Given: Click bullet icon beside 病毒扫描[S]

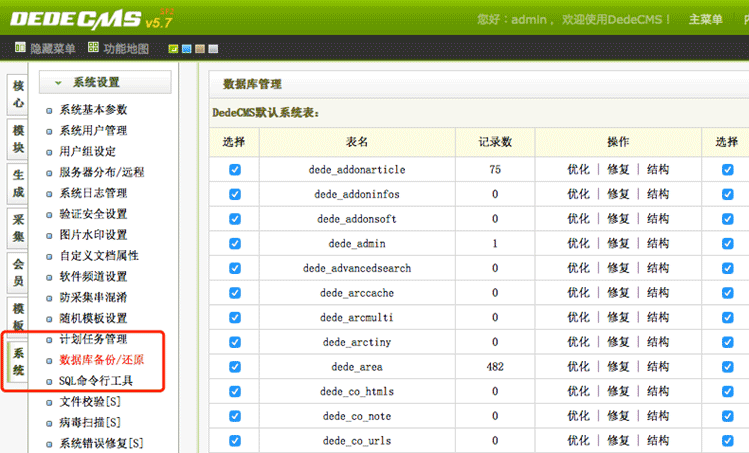Looking at the screenshot, I should point(50,422).
